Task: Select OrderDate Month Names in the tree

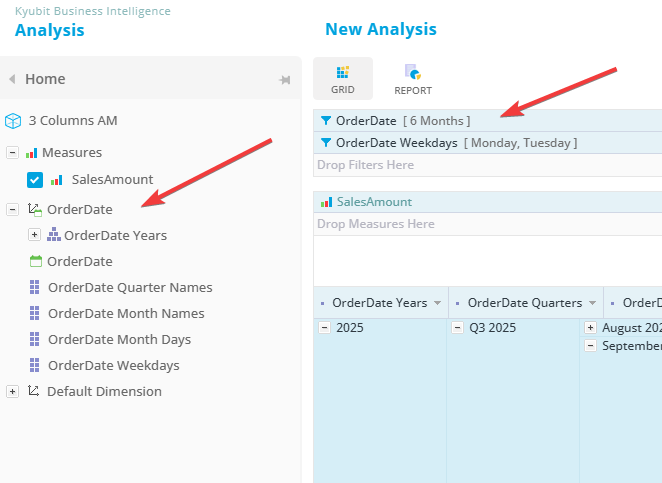Action: (x=126, y=313)
